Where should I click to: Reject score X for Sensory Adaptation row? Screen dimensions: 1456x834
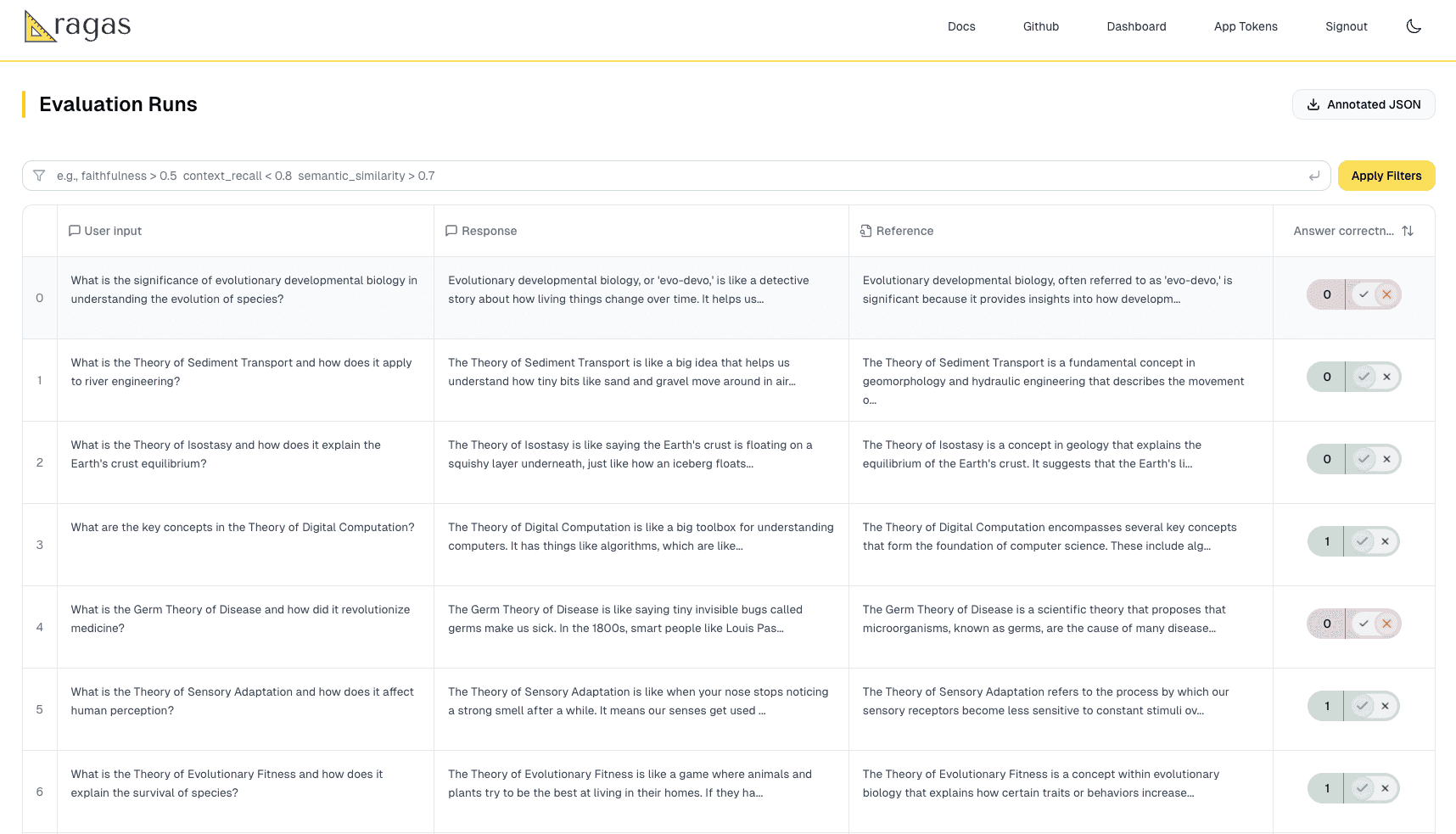pyautogui.click(x=1385, y=706)
